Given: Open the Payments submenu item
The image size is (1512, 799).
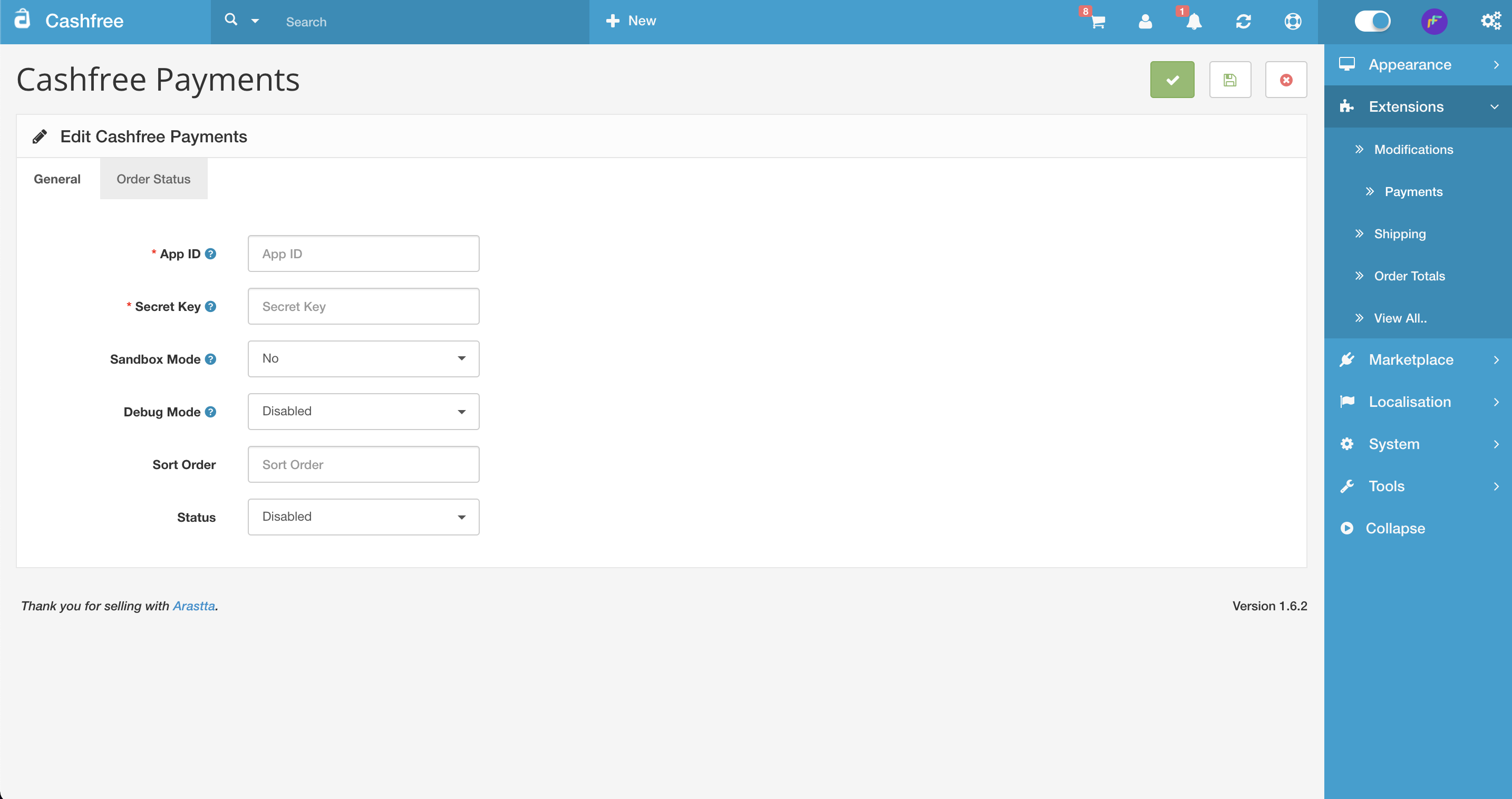Looking at the screenshot, I should [1413, 192].
